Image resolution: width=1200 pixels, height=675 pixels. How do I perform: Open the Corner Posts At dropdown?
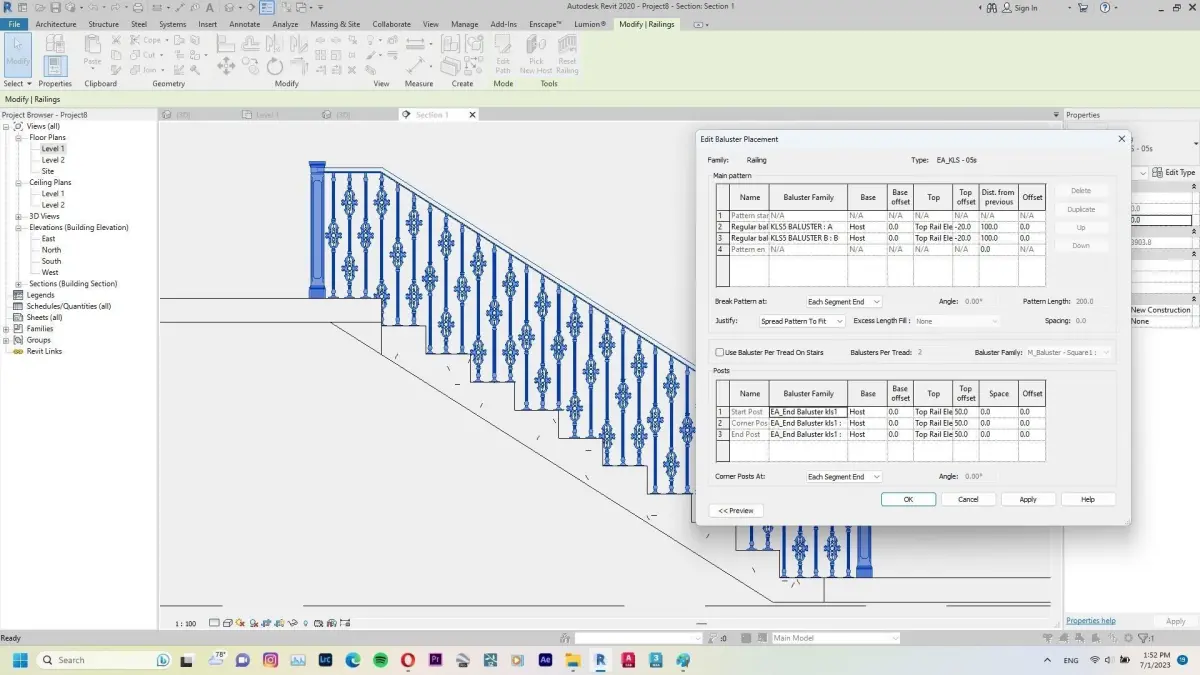pos(844,477)
